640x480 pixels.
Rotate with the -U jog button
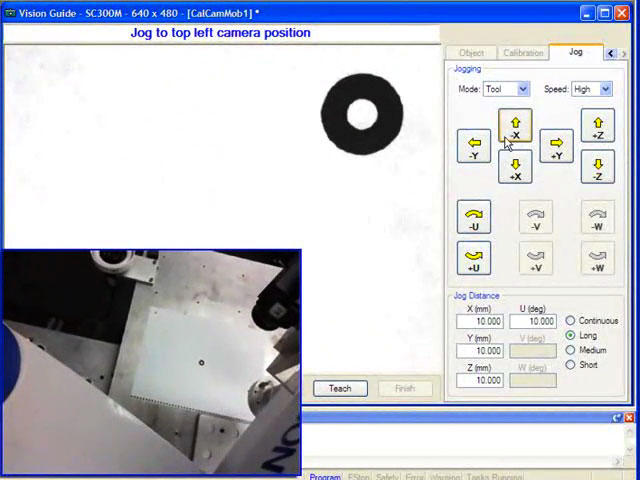(474, 217)
